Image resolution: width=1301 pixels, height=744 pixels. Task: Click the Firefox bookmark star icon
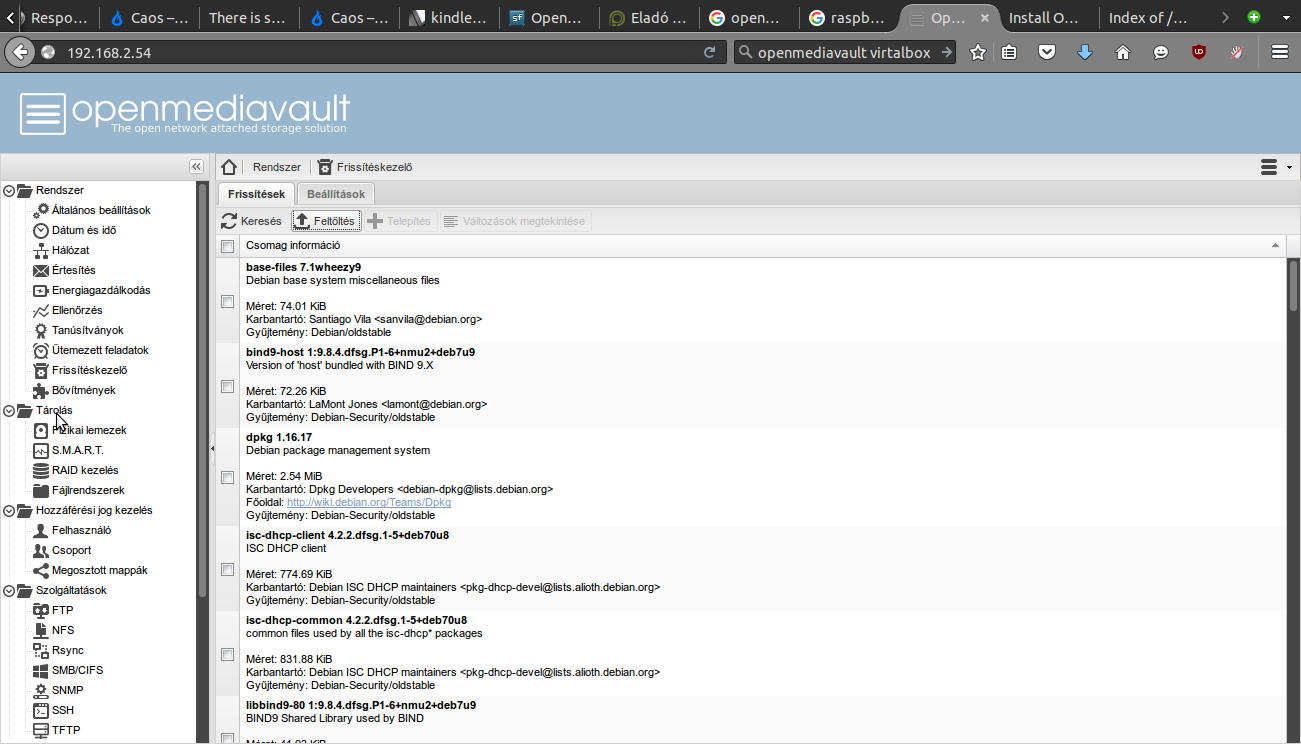[x=978, y=52]
